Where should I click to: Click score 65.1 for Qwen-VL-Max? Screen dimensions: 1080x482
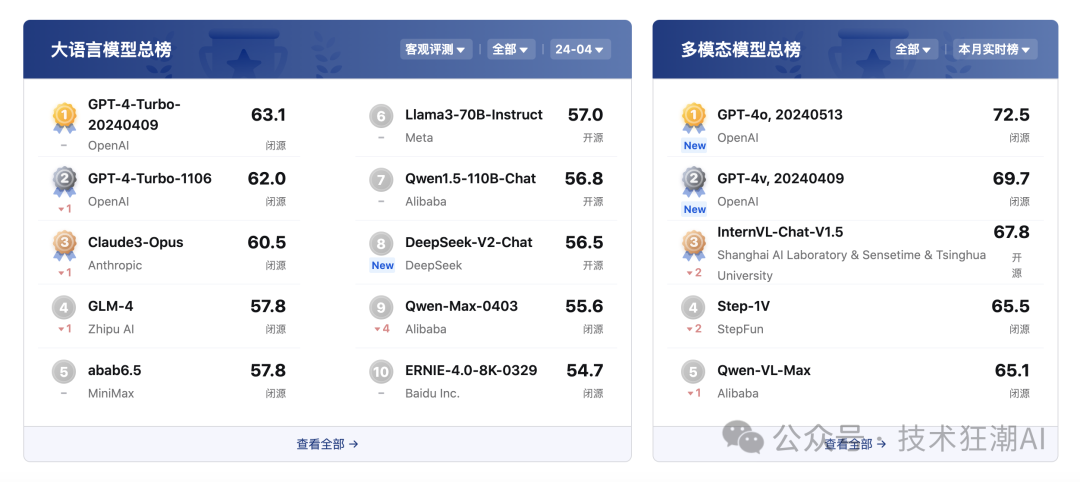[x=1012, y=370]
